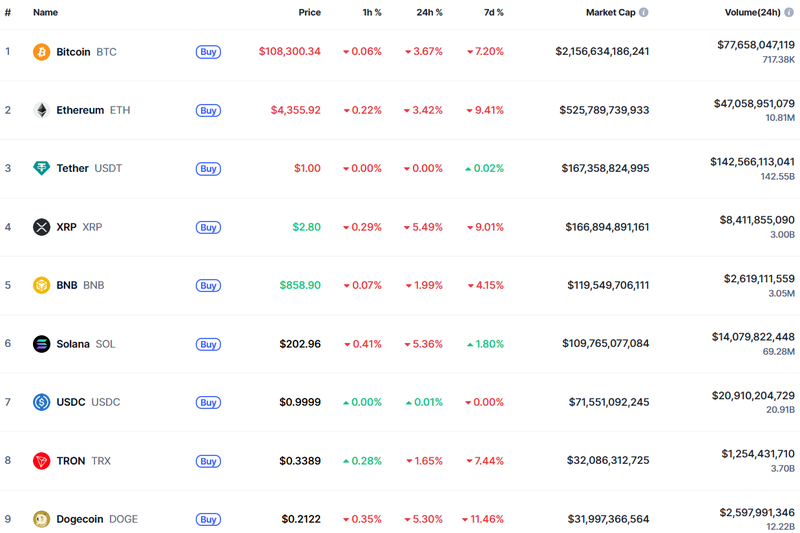
Task: Click the TRON red logo icon
Action: pyautogui.click(x=41, y=461)
